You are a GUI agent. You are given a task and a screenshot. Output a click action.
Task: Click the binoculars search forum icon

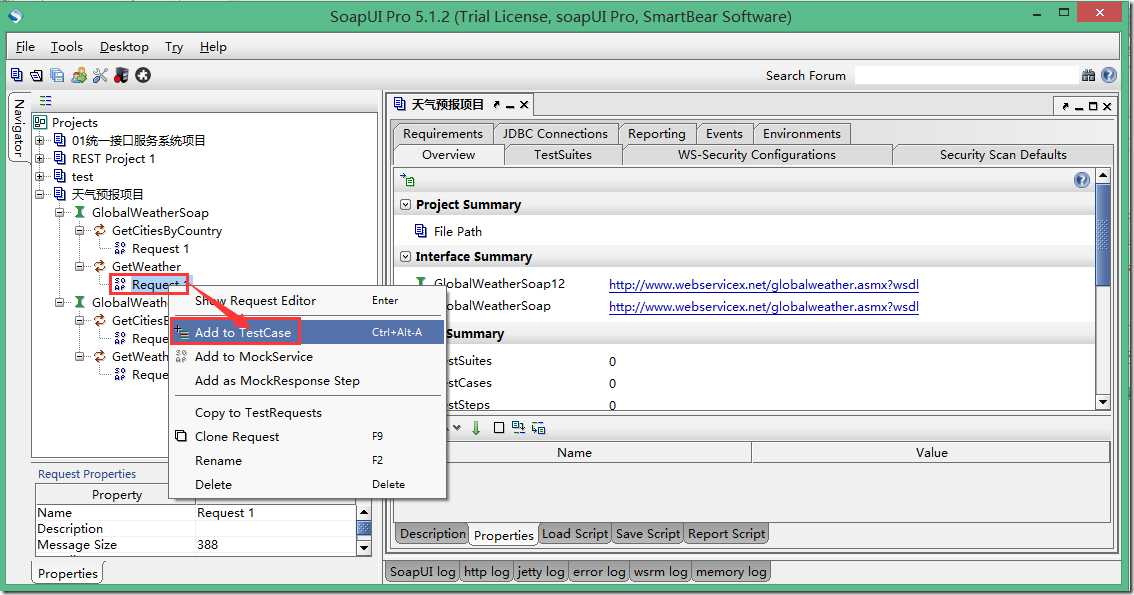(1088, 75)
